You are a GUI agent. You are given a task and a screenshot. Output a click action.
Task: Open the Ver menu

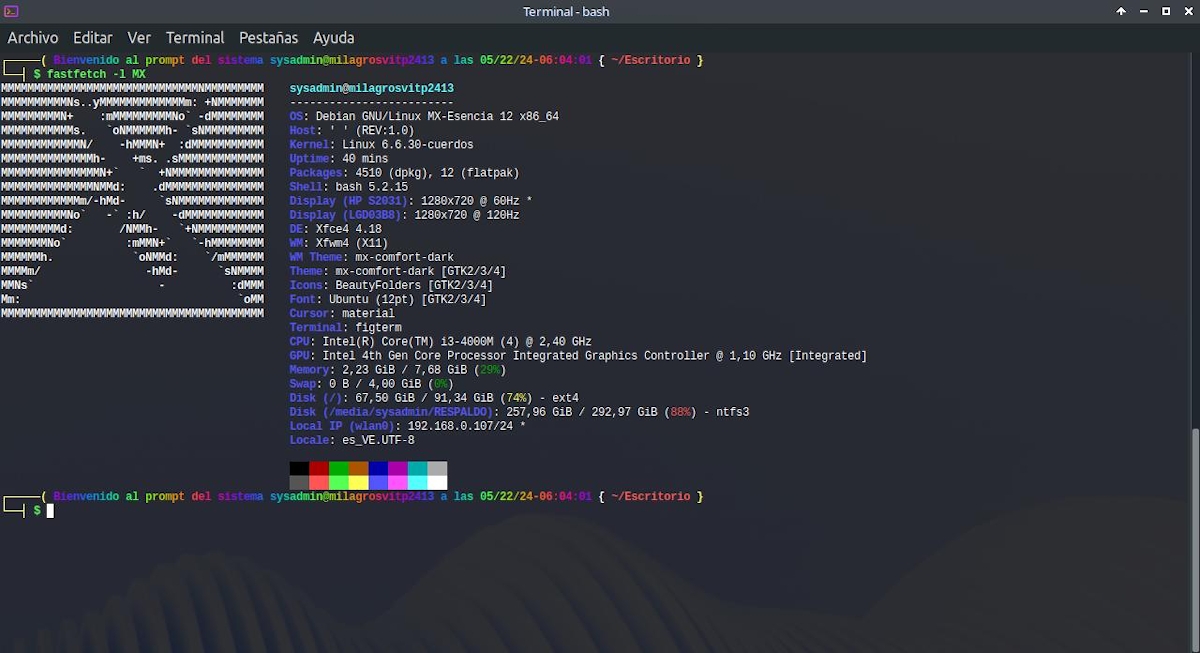pyautogui.click(x=139, y=37)
